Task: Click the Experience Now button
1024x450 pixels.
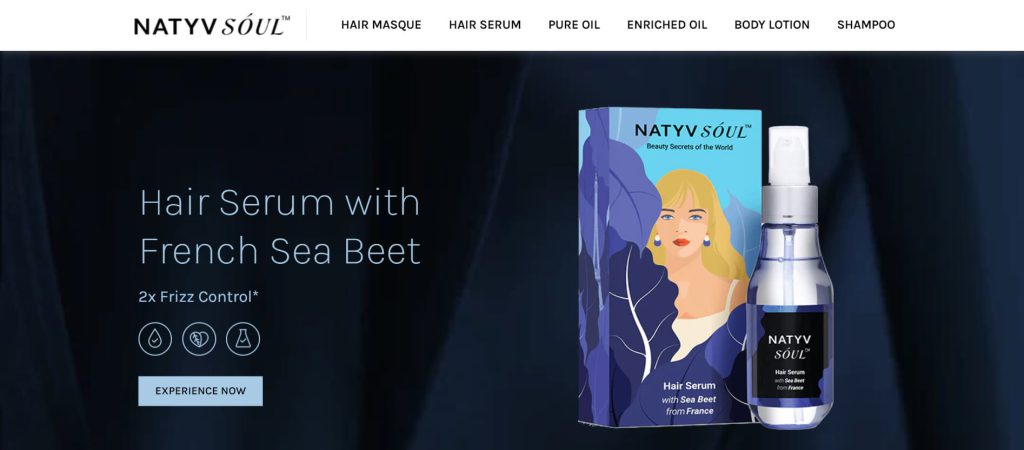Action: [x=200, y=391]
